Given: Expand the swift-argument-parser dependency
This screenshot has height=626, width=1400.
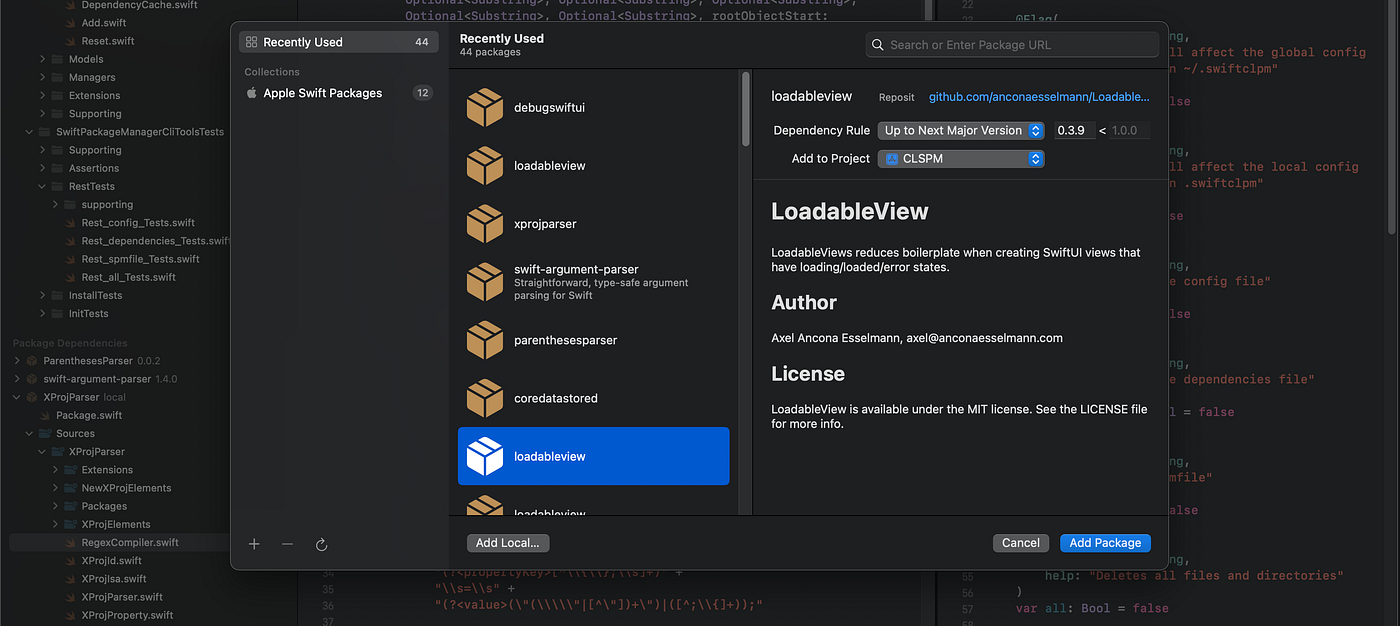Looking at the screenshot, I should (17, 379).
